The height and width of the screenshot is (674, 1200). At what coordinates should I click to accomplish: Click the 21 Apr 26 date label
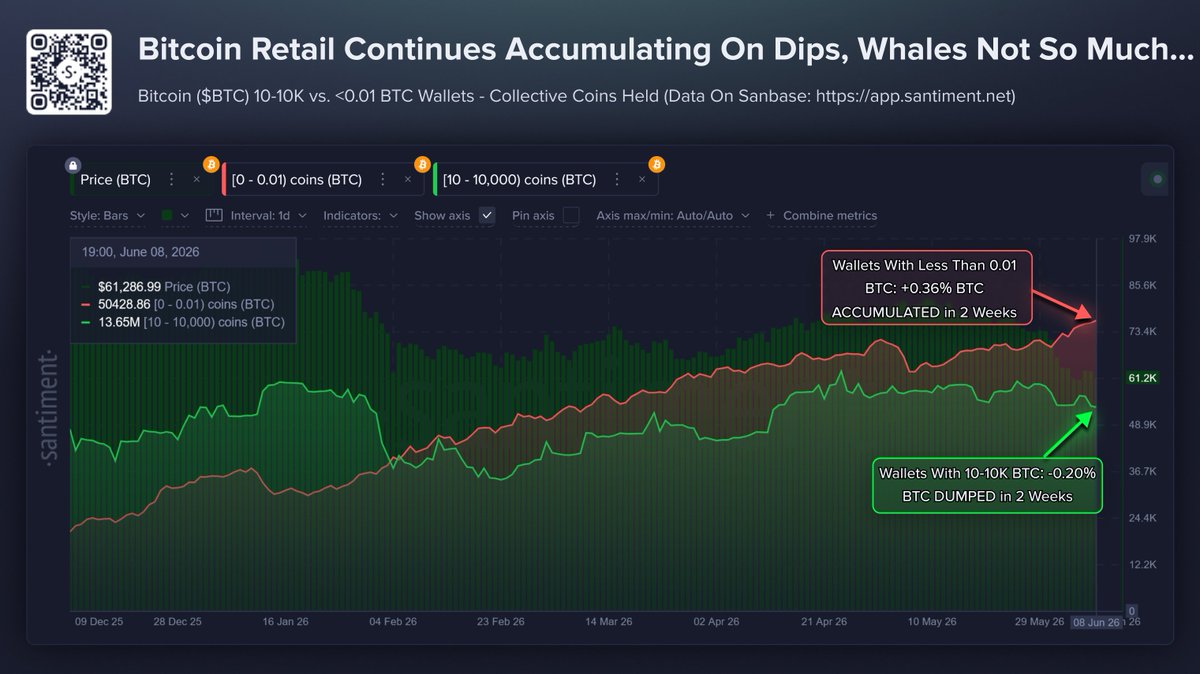[x=824, y=622]
